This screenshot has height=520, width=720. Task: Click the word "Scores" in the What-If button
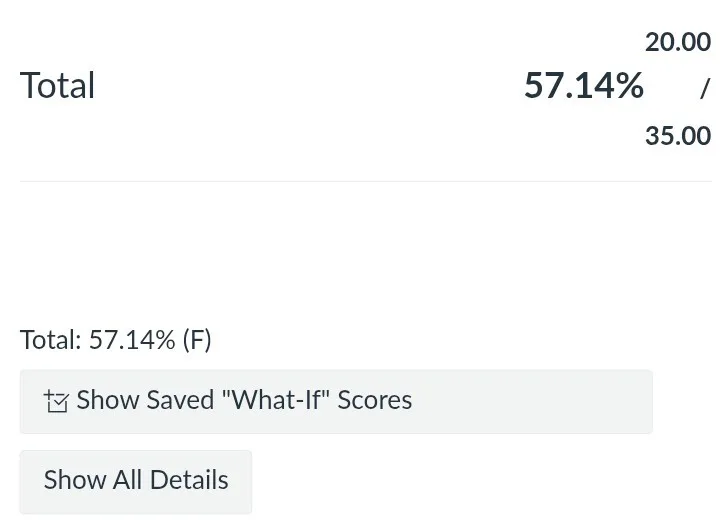tap(375, 401)
